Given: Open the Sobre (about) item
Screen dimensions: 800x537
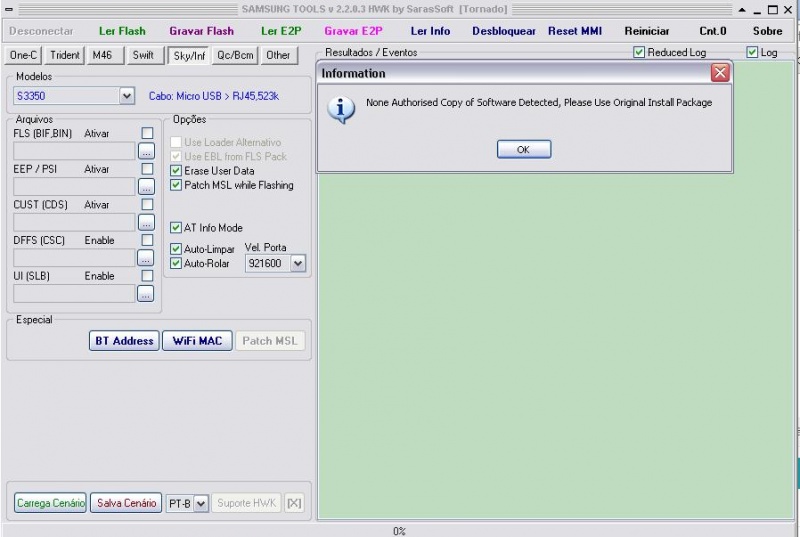Looking at the screenshot, I should (x=767, y=31).
